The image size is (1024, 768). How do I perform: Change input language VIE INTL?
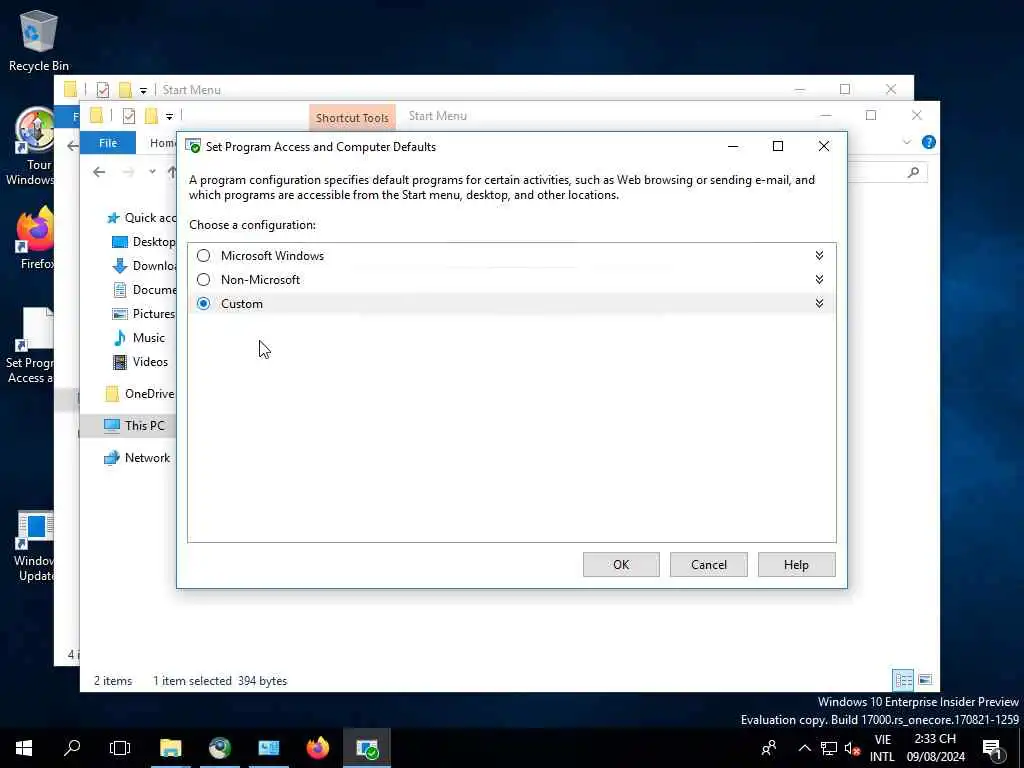click(882, 748)
